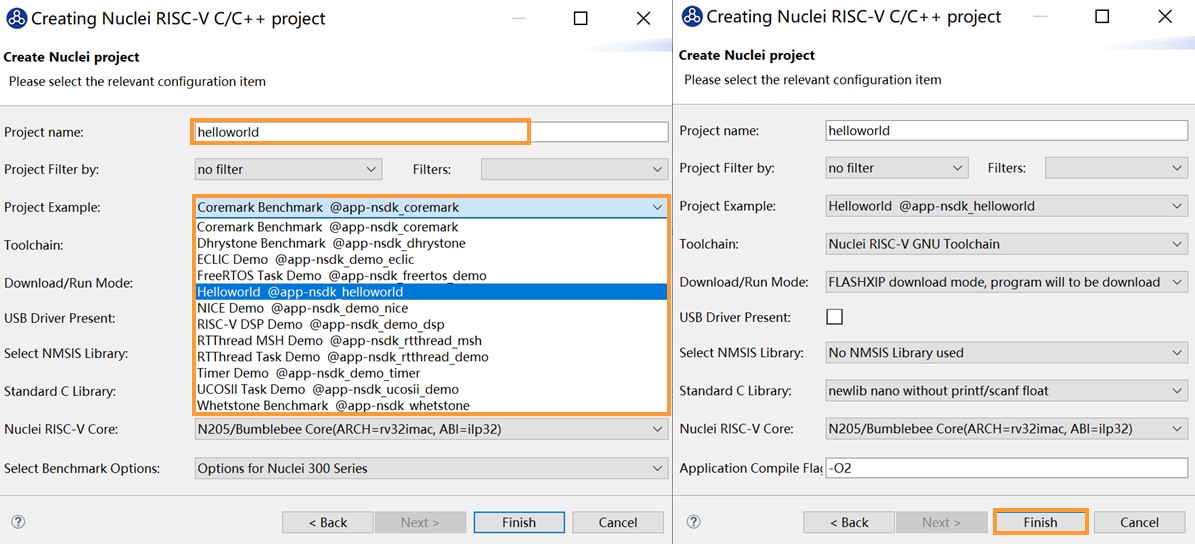Click the highlighted Finish button on right

[1040, 522]
